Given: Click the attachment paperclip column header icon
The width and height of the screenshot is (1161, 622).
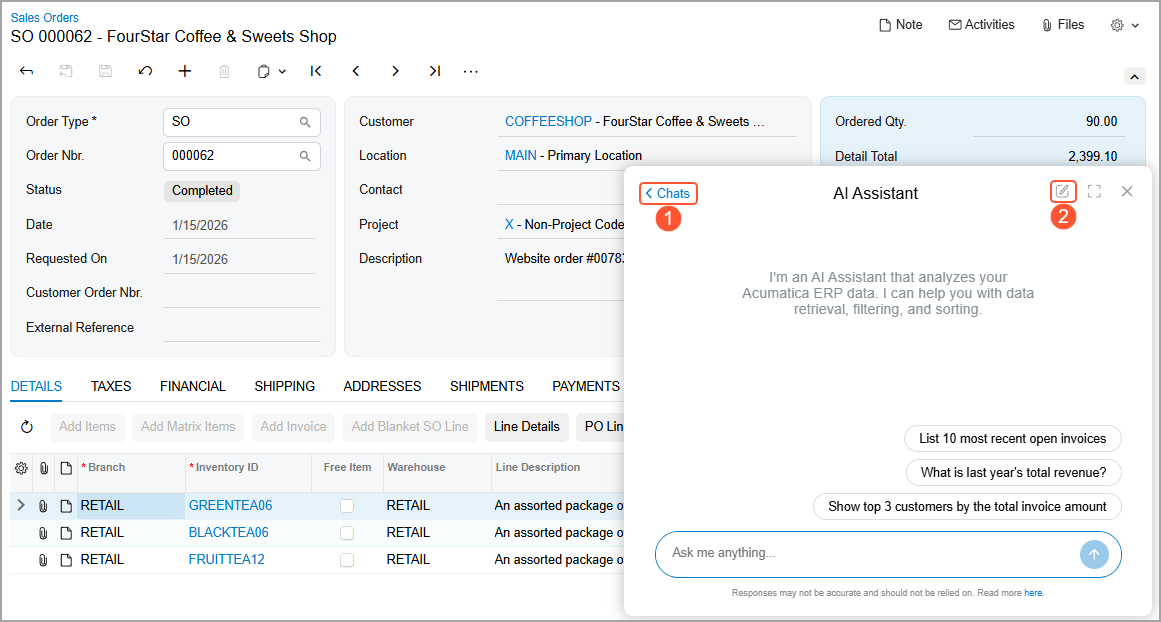Looking at the screenshot, I should tap(43, 467).
